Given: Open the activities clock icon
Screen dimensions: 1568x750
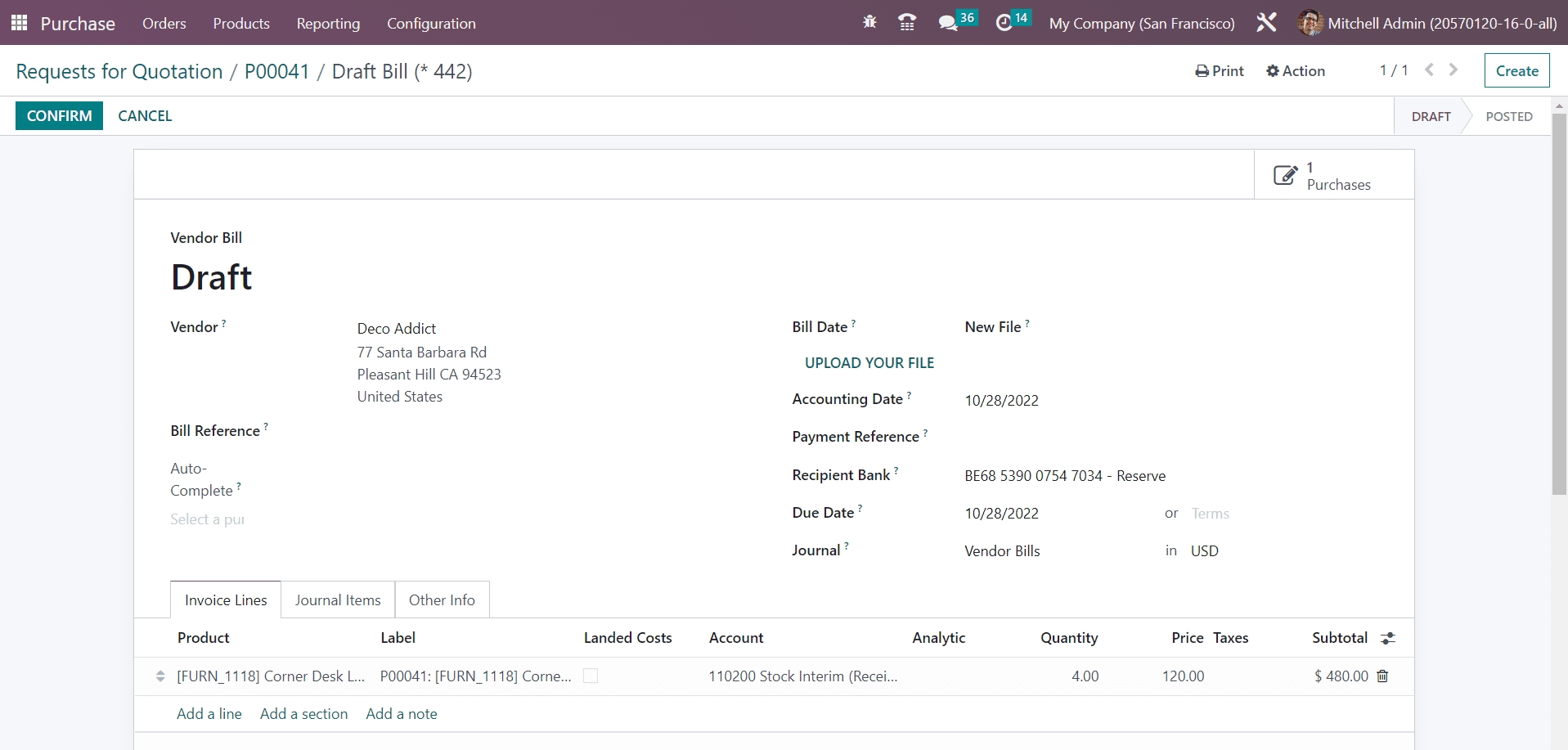Looking at the screenshot, I should click(x=1004, y=23).
